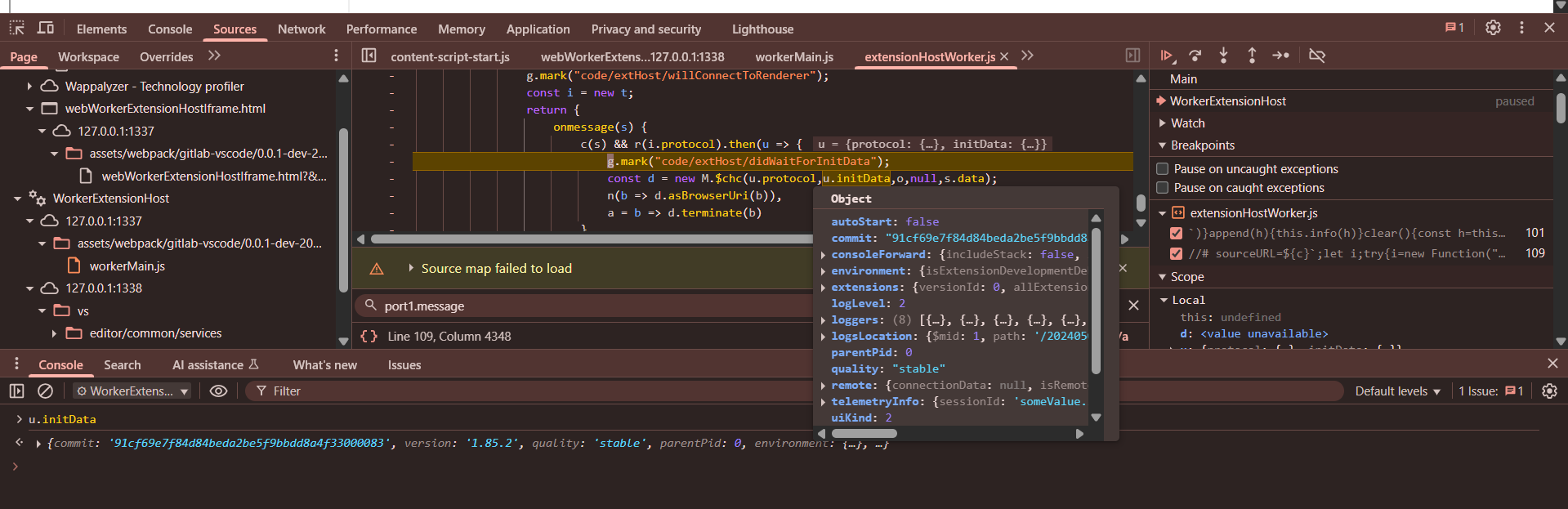The image size is (1568, 509).
Task: Open console settings gear
Action: pyautogui.click(x=1549, y=391)
